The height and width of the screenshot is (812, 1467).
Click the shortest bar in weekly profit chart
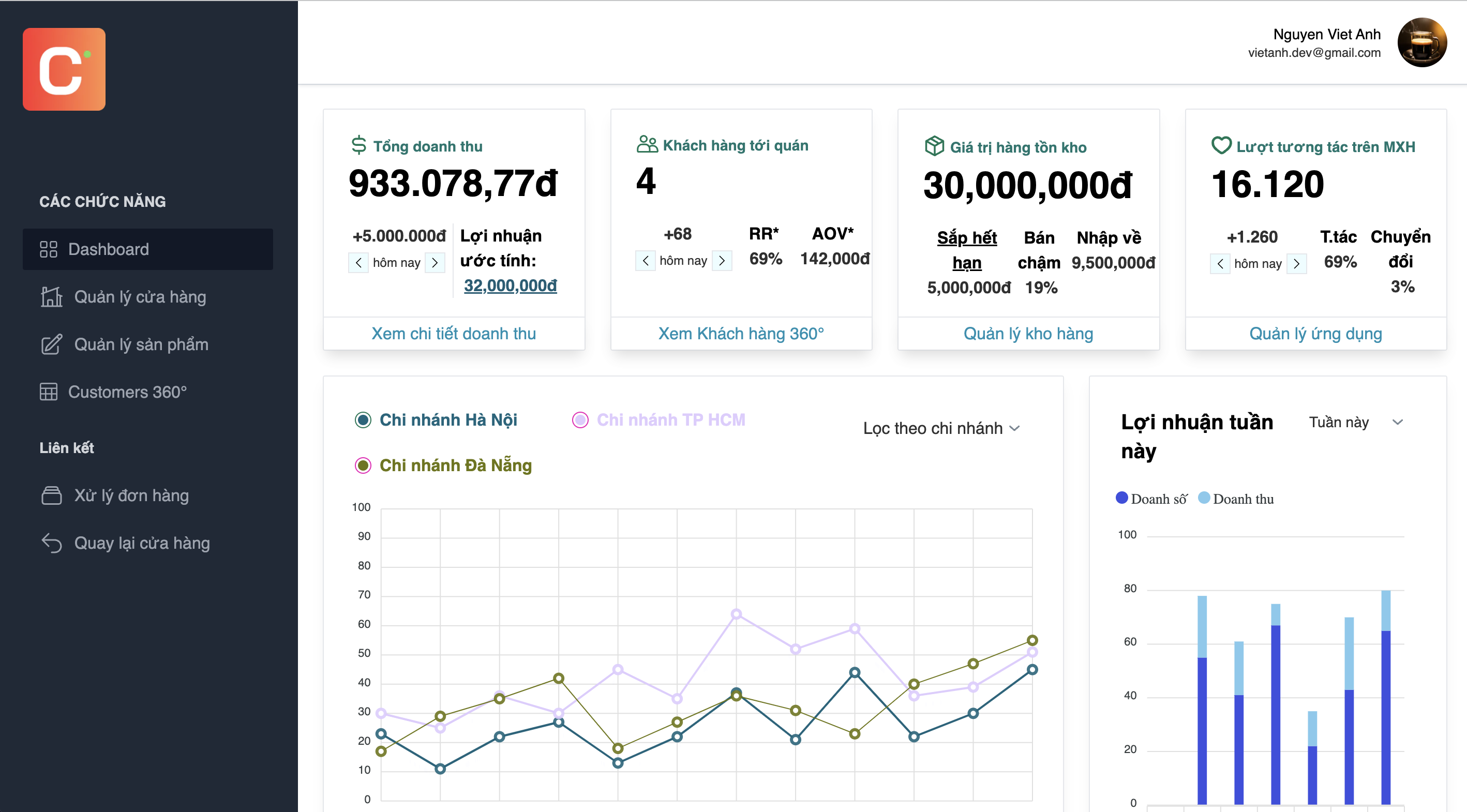[x=1312, y=757]
